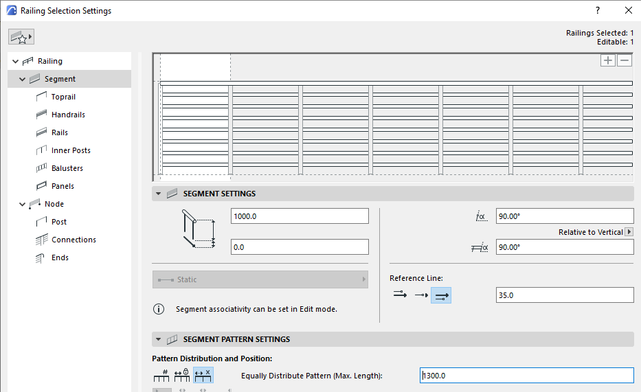641x392 pixels.
Task: Edit the segment offset field 0.0
Action: point(300,247)
